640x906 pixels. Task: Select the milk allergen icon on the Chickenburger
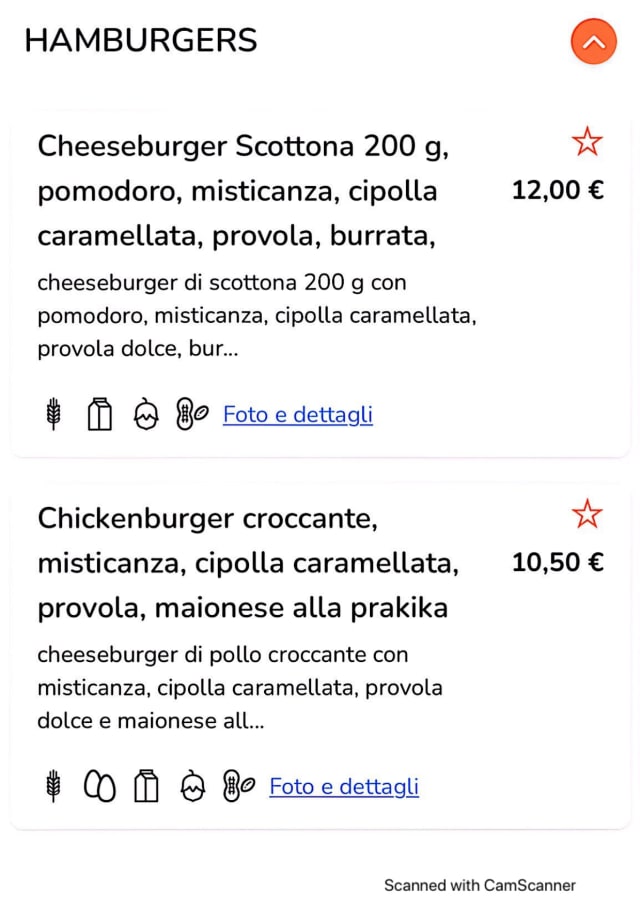point(146,786)
